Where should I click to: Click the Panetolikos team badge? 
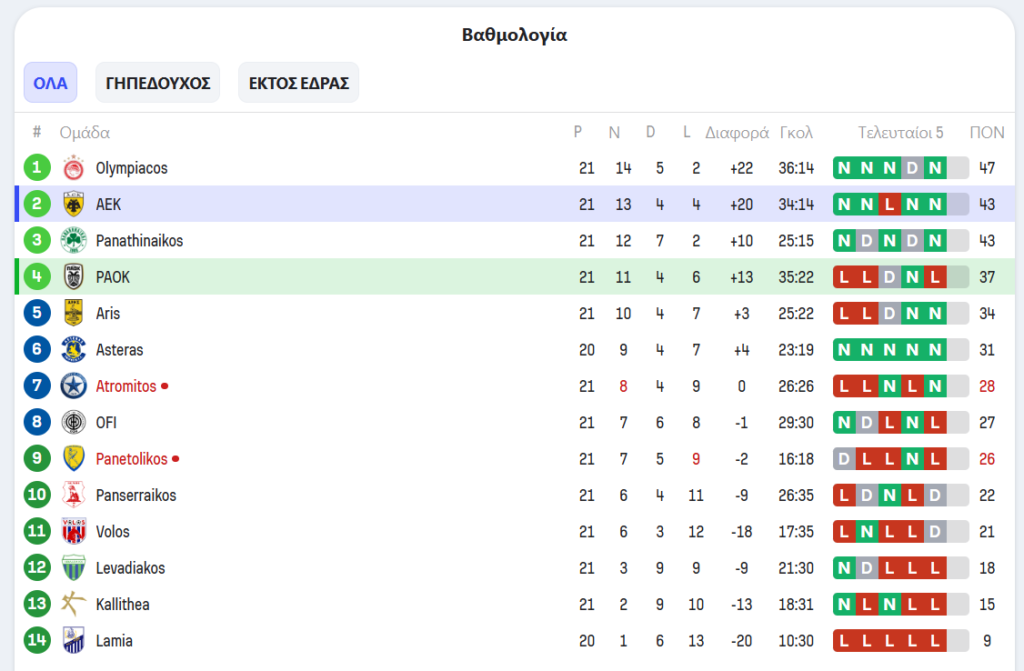coord(73,459)
